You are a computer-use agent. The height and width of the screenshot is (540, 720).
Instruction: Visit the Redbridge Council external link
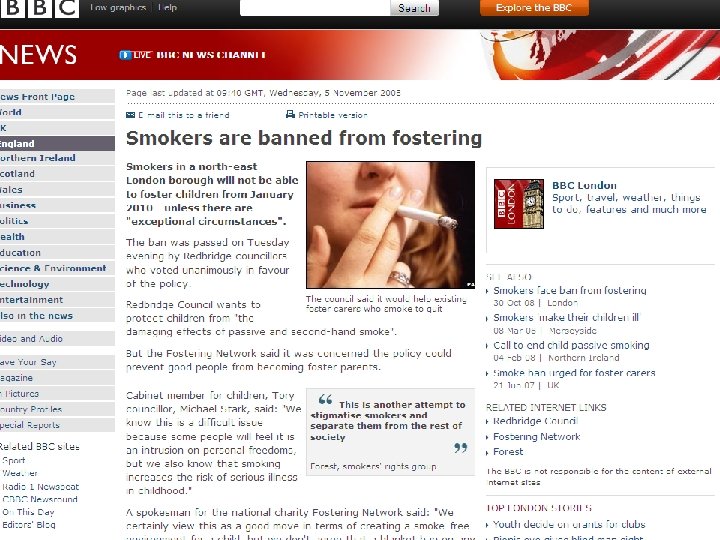tap(535, 421)
